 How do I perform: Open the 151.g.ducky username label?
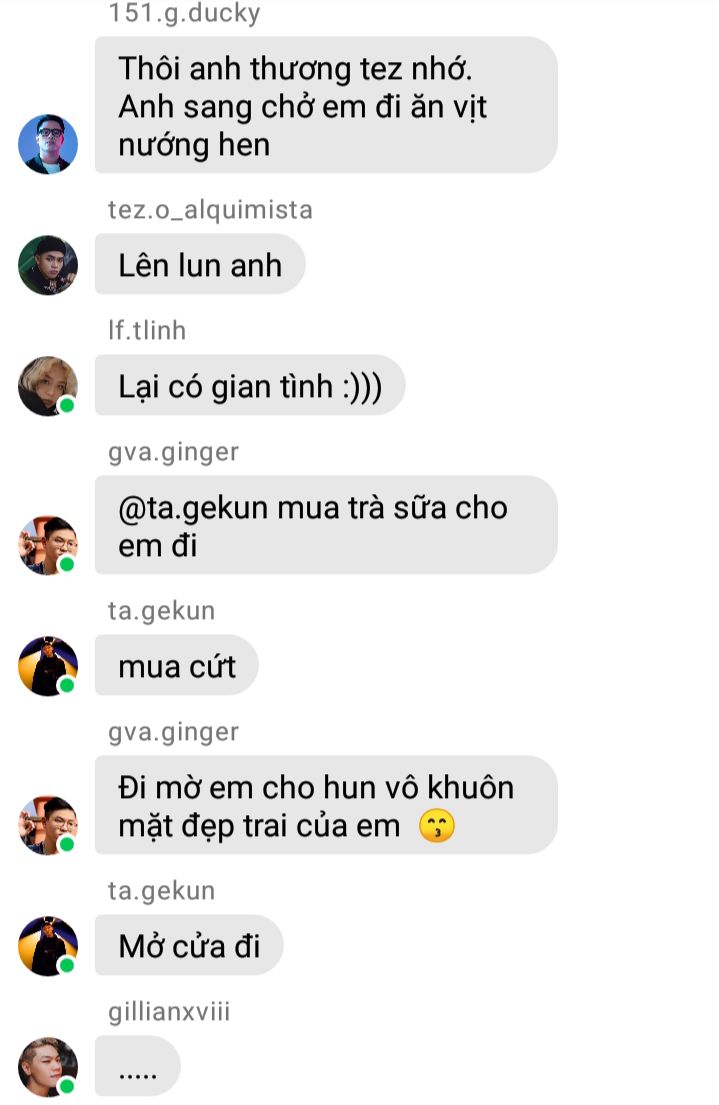pyautogui.click(x=184, y=13)
